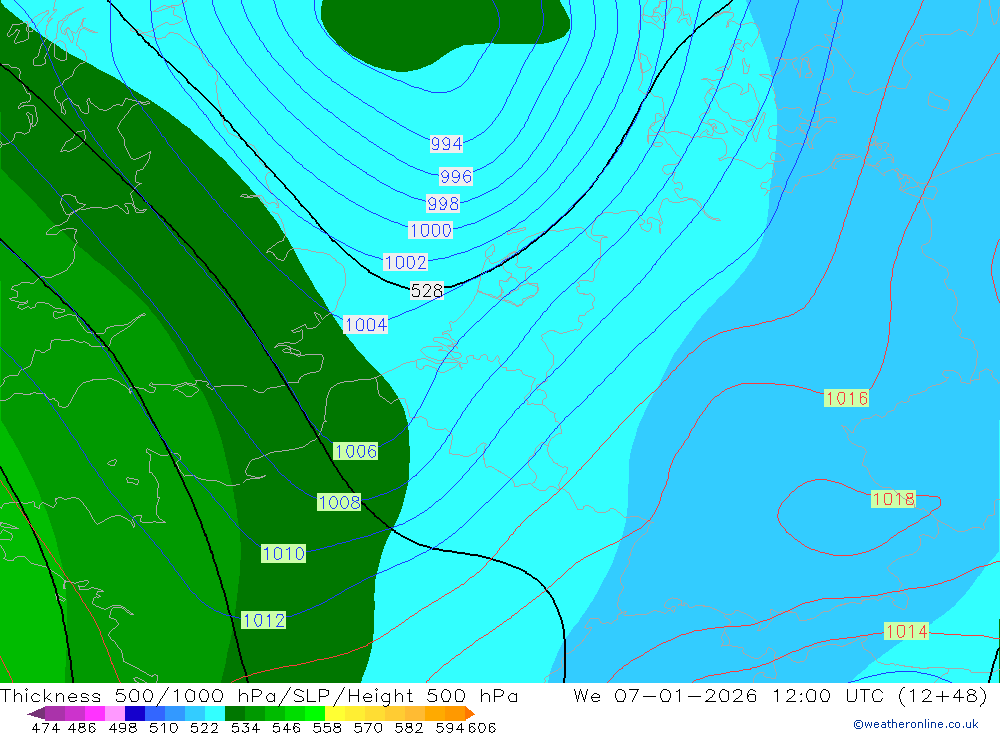Click the 498 legend value
Viewport: 1000px width, 733px height.
click(123, 727)
